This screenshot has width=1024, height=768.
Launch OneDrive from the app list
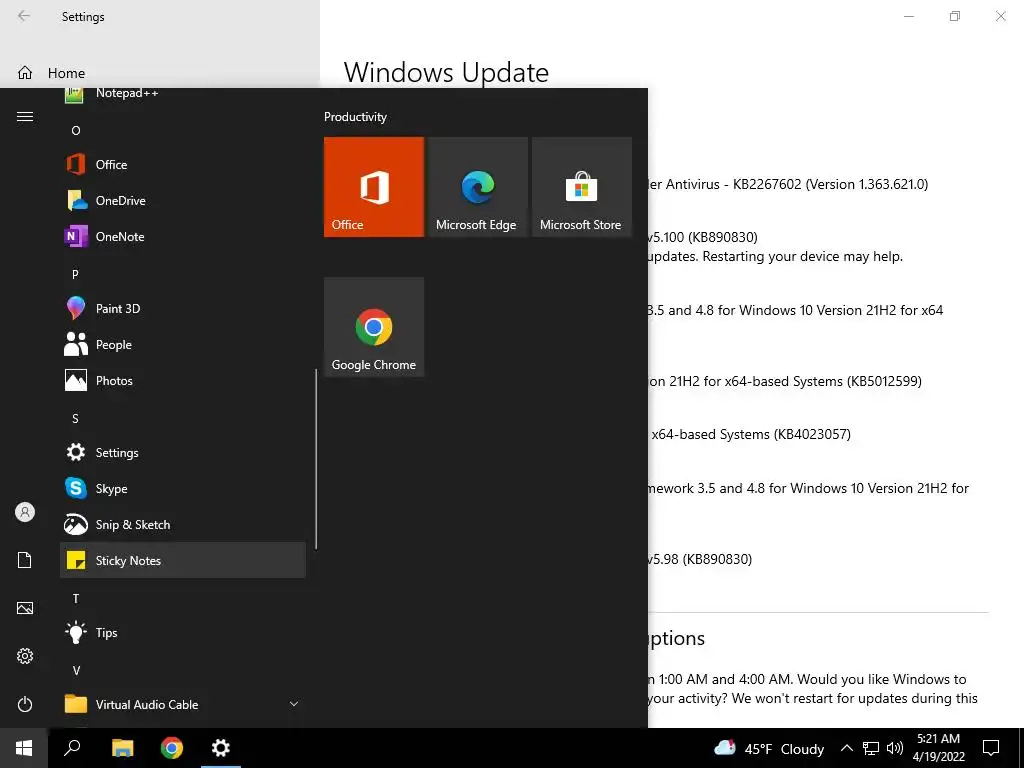tap(183, 200)
